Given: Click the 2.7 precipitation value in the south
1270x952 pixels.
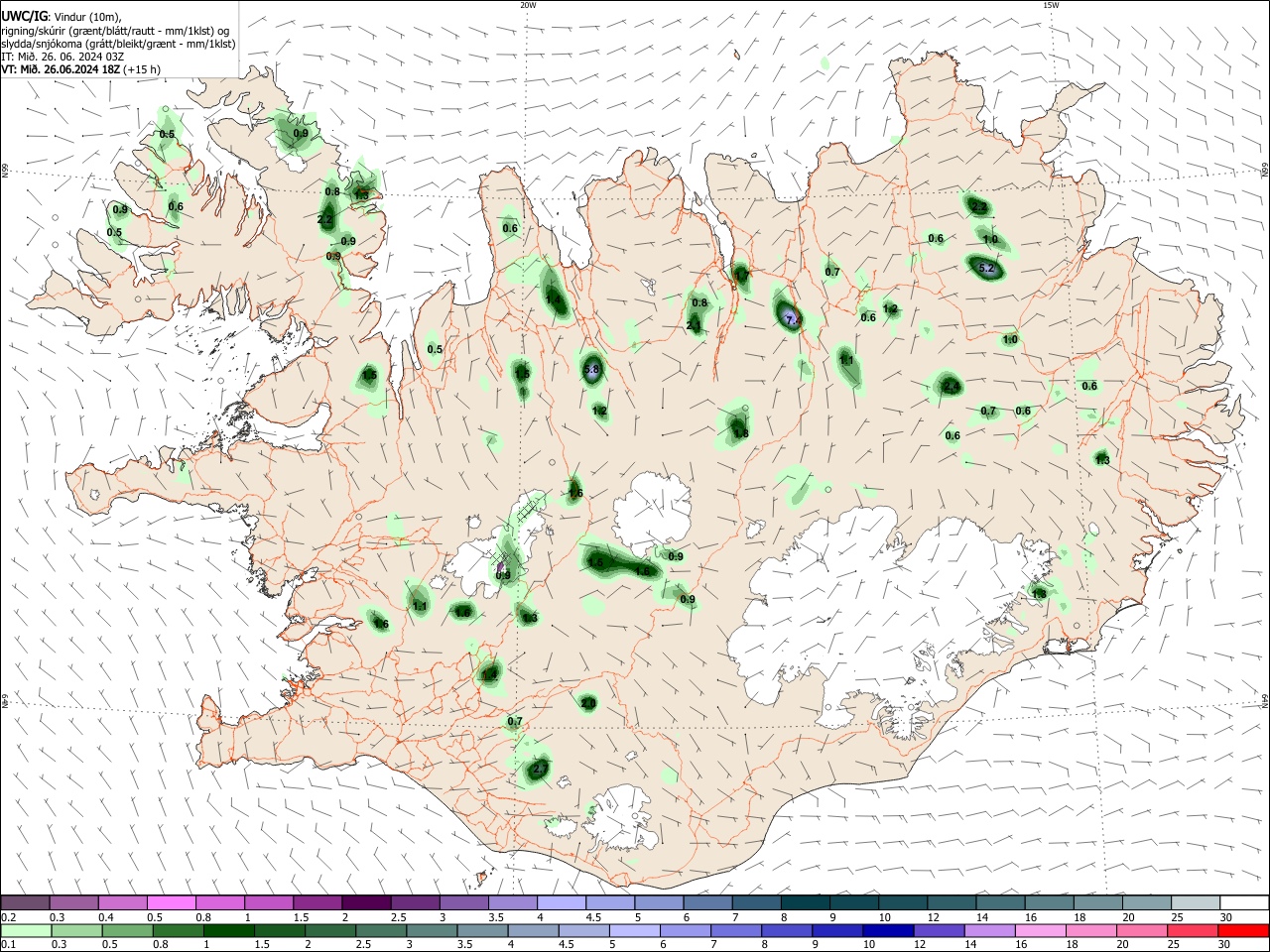Looking at the screenshot, I should click(x=540, y=769).
